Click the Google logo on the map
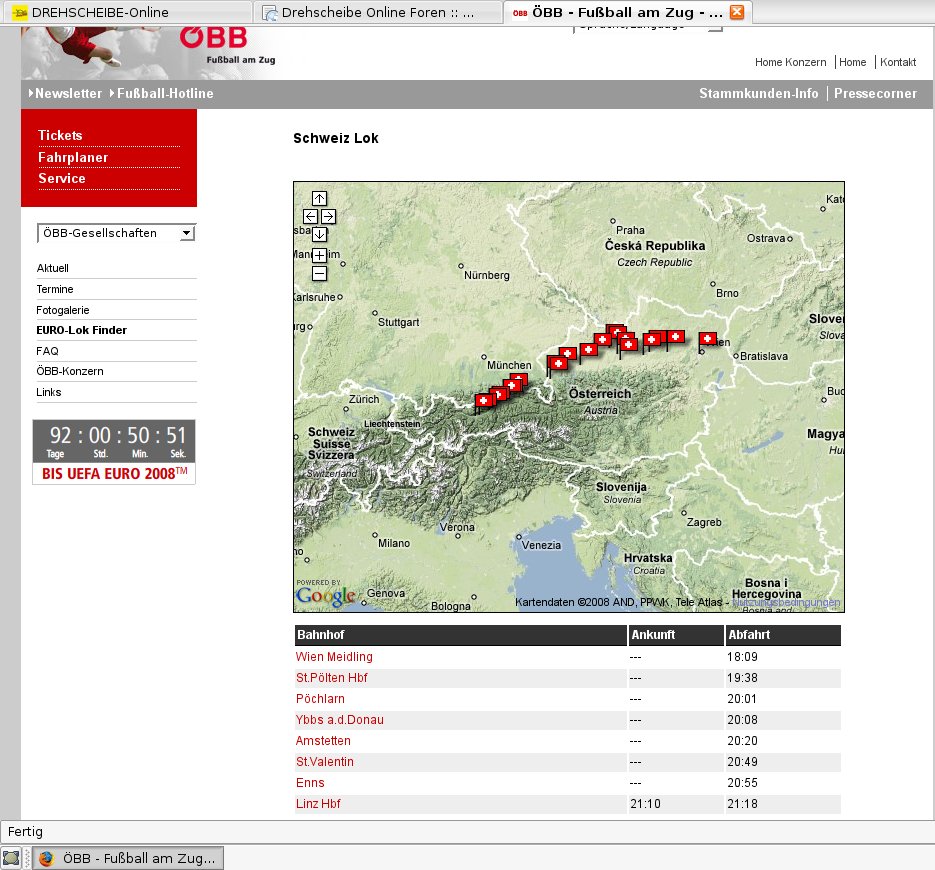 [x=326, y=597]
